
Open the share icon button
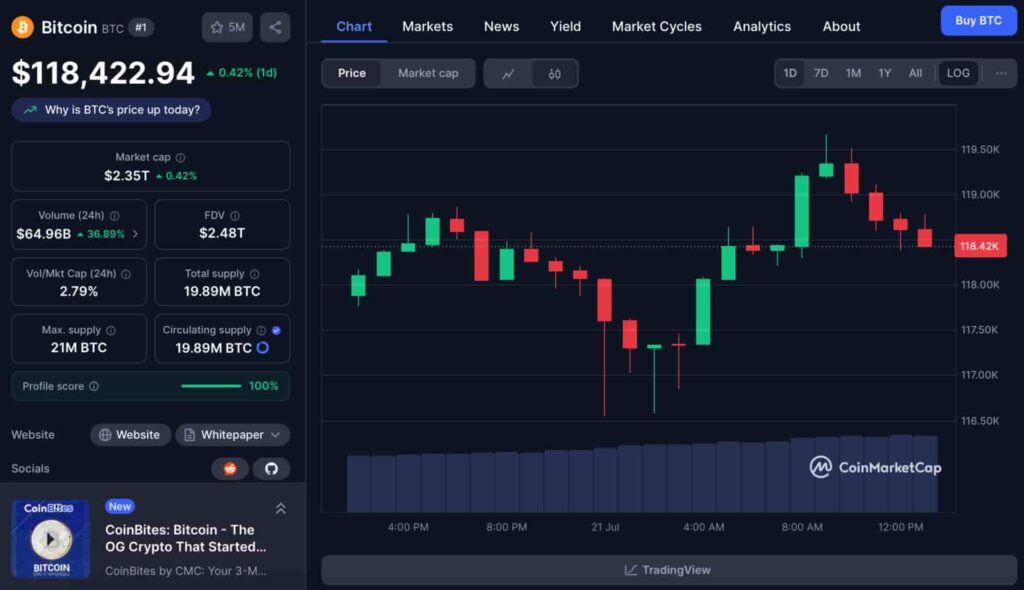click(275, 27)
